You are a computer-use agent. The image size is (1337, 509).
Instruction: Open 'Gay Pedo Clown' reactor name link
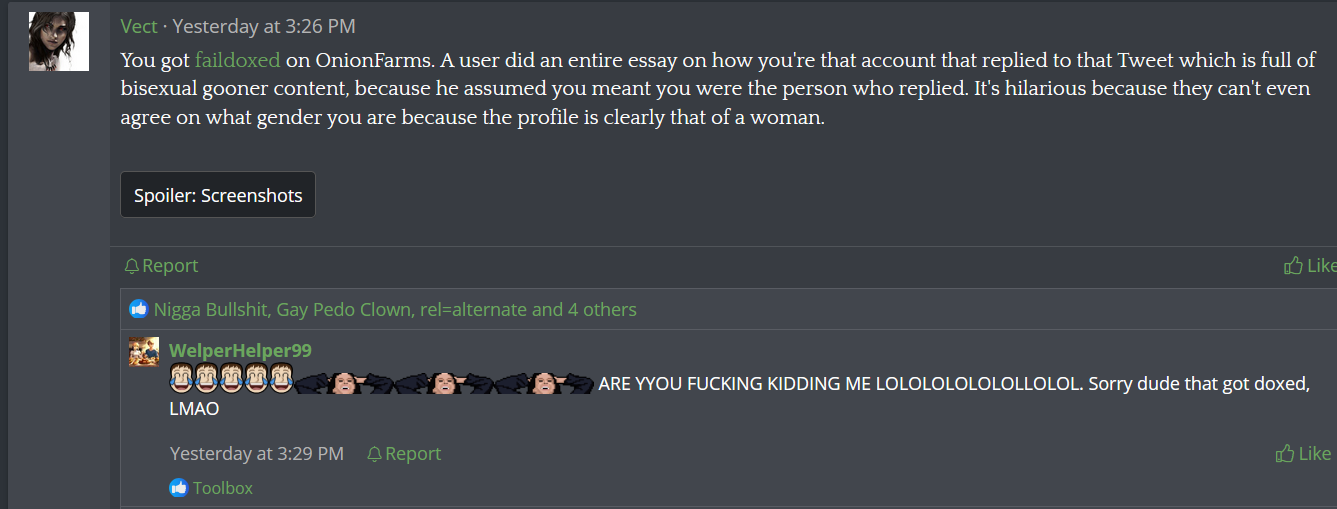pyautogui.click(x=344, y=309)
